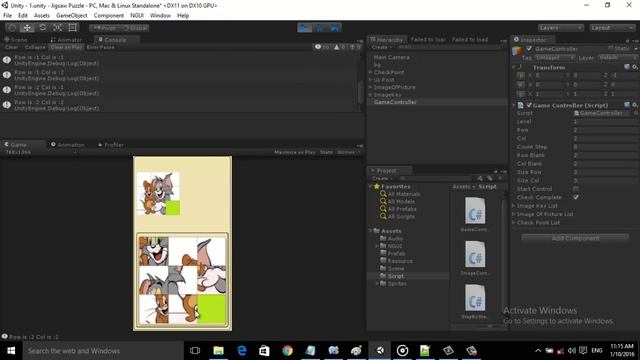The width and height of the screenshot is (640, 360).
Task: Expand the ImageOfPicture object in Hierarchy
Action: tap(371, 87)
